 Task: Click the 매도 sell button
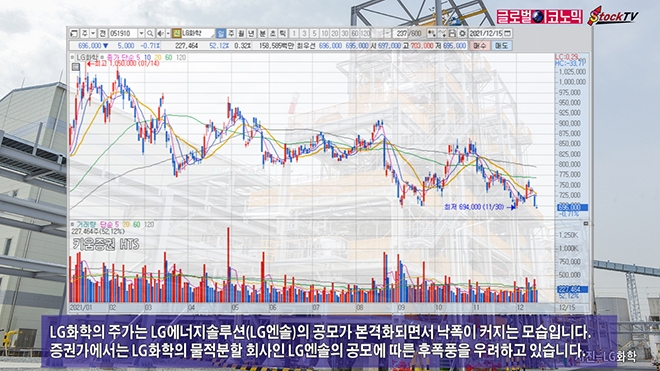tap(502, 45)
